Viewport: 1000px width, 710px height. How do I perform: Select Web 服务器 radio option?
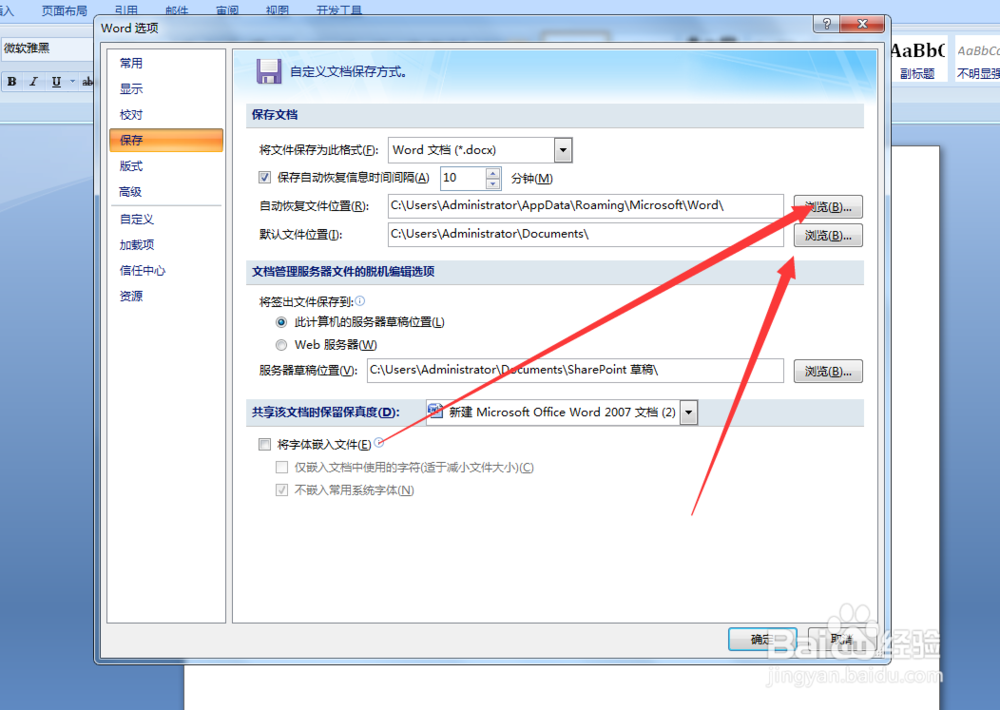click(x=281, y=345)
